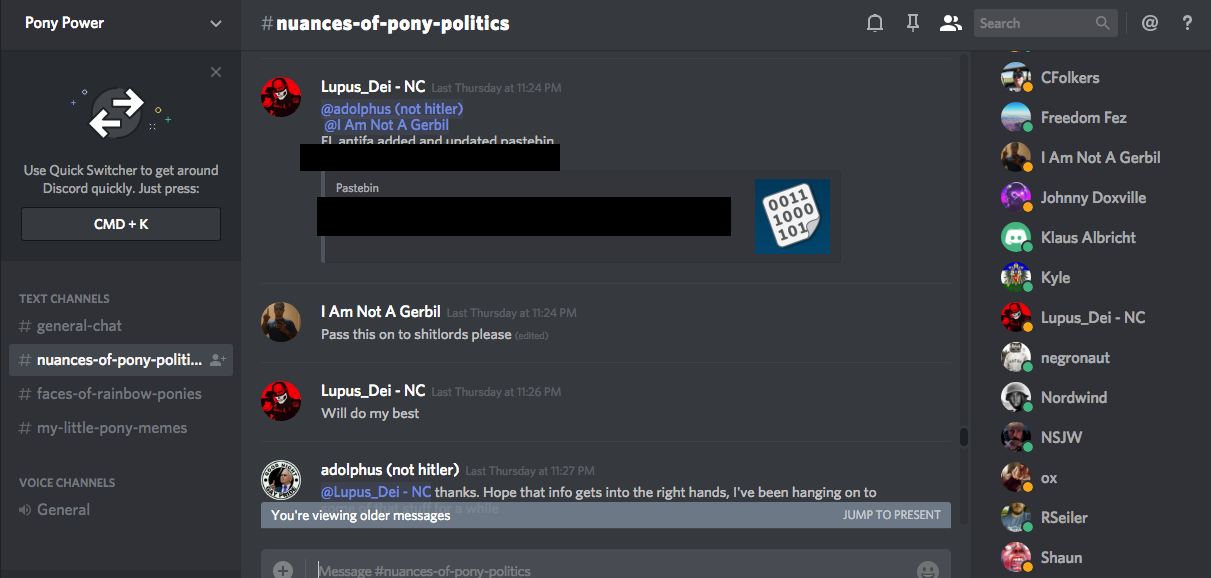
Task: Switch to faces-of-rainbow-ponies channel
Action: 119,394
